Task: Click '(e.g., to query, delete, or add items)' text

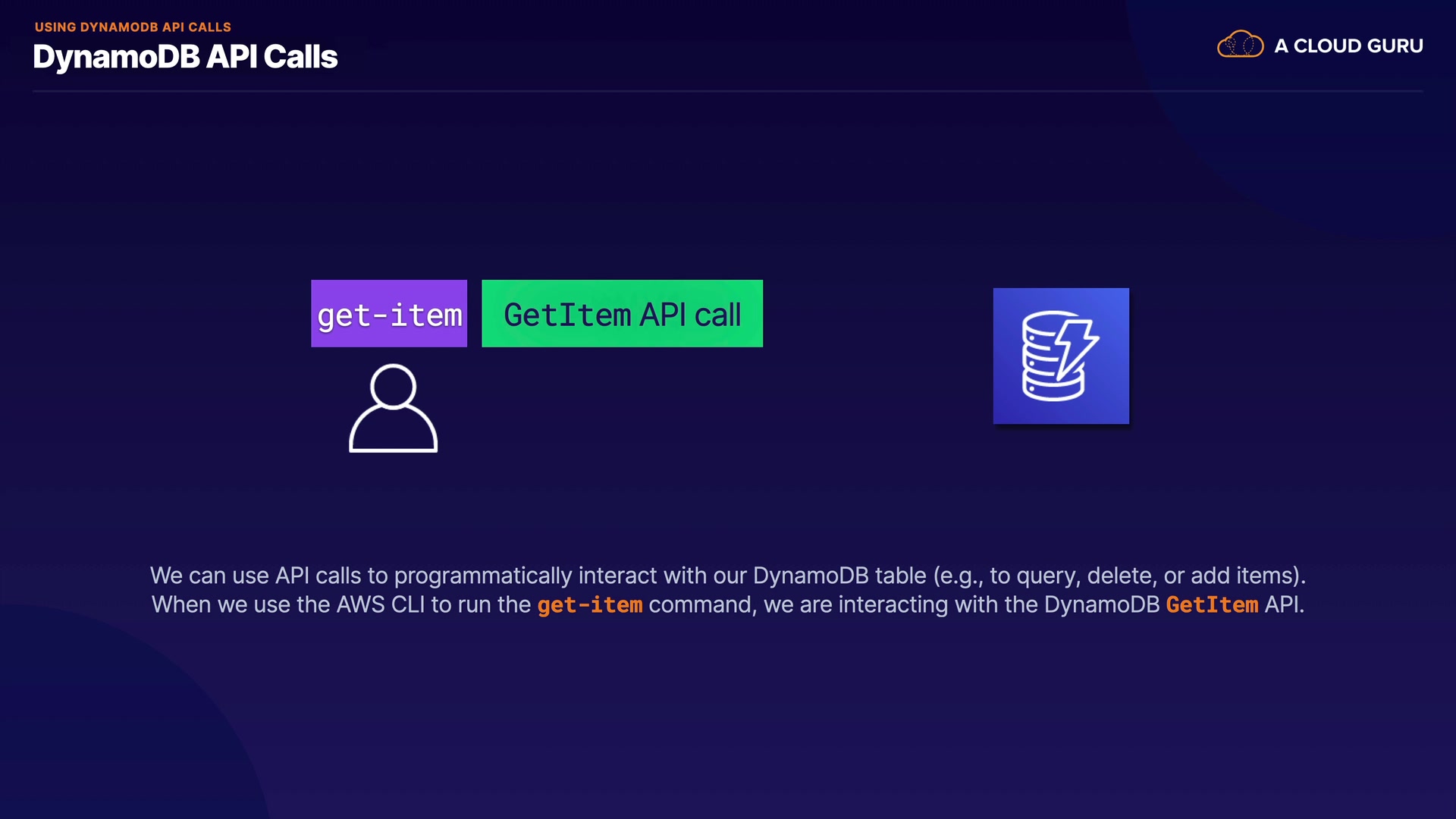Action: pos(1119,576)
